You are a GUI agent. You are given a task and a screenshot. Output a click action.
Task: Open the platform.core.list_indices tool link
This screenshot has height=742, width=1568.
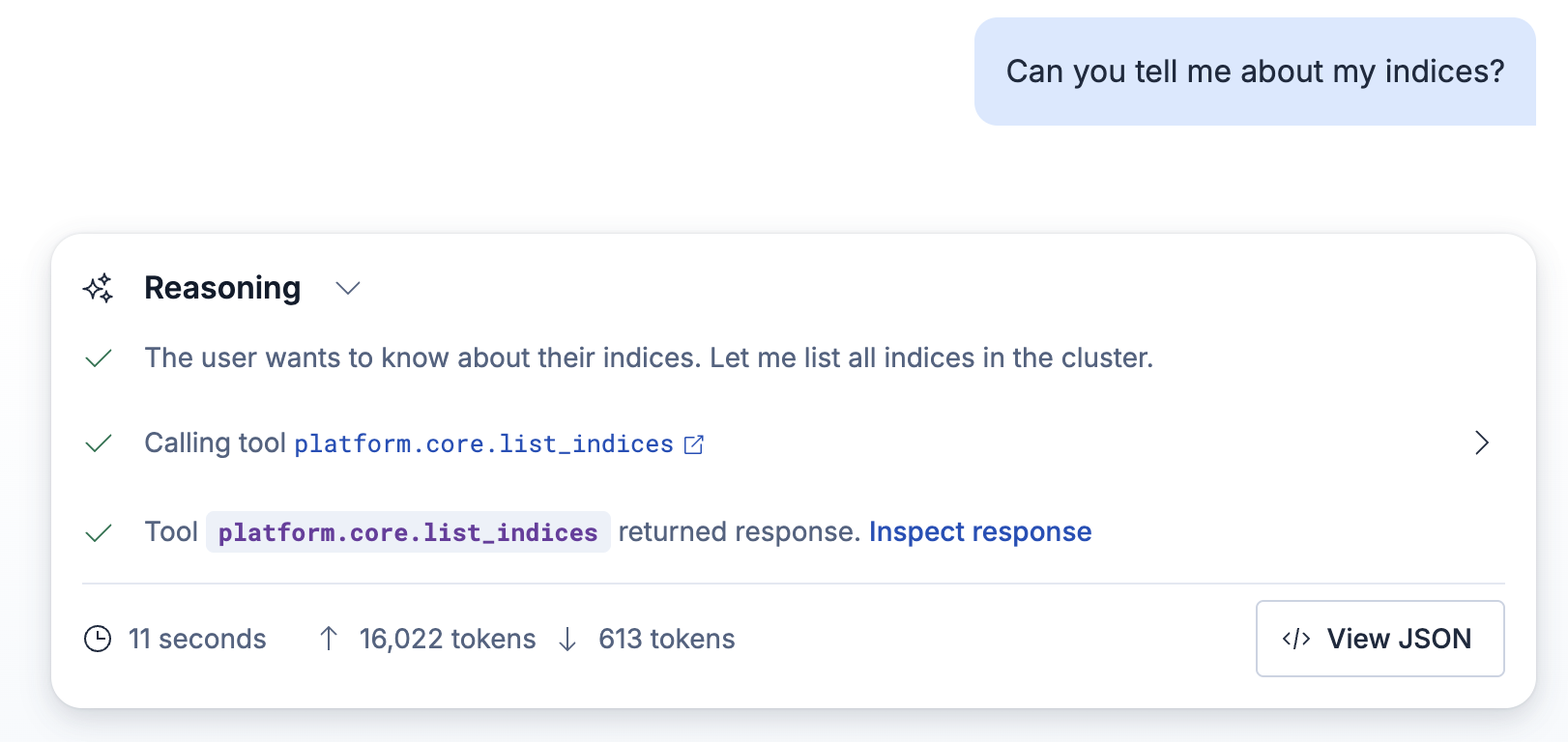483,443
